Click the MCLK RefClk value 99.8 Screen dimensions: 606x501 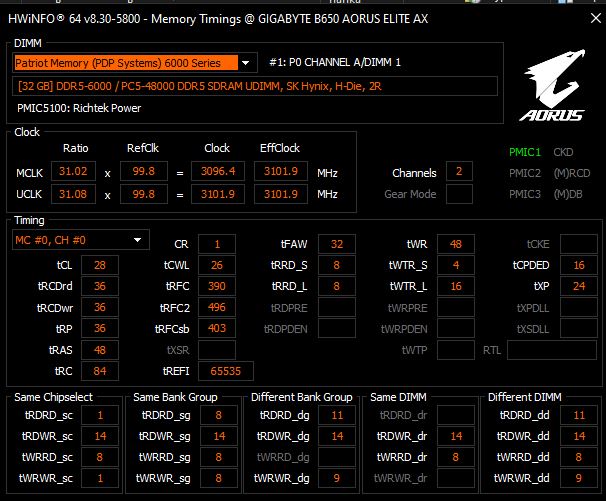click(144, 171)
